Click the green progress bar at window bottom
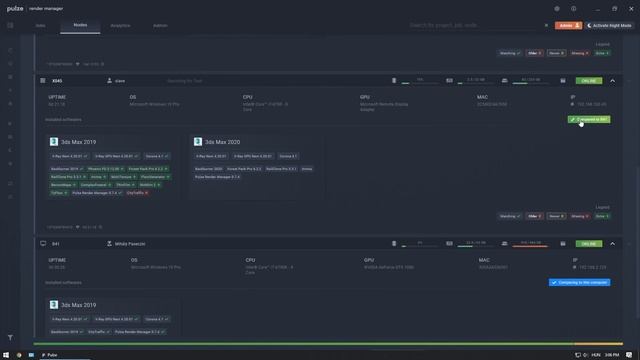Viewport: 640px width, 360px height. point(303,344)
